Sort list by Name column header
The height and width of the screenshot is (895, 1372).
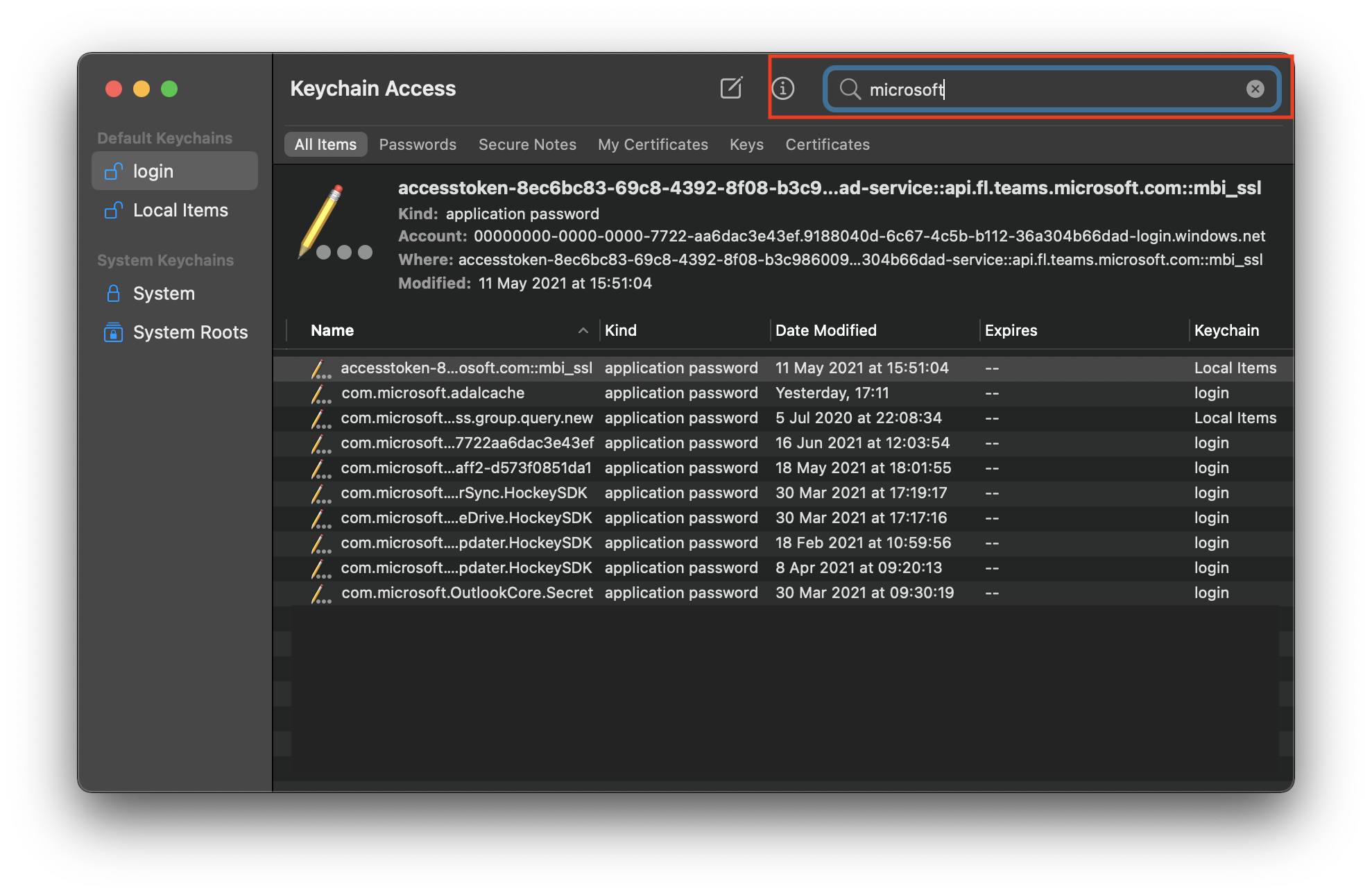332,330
